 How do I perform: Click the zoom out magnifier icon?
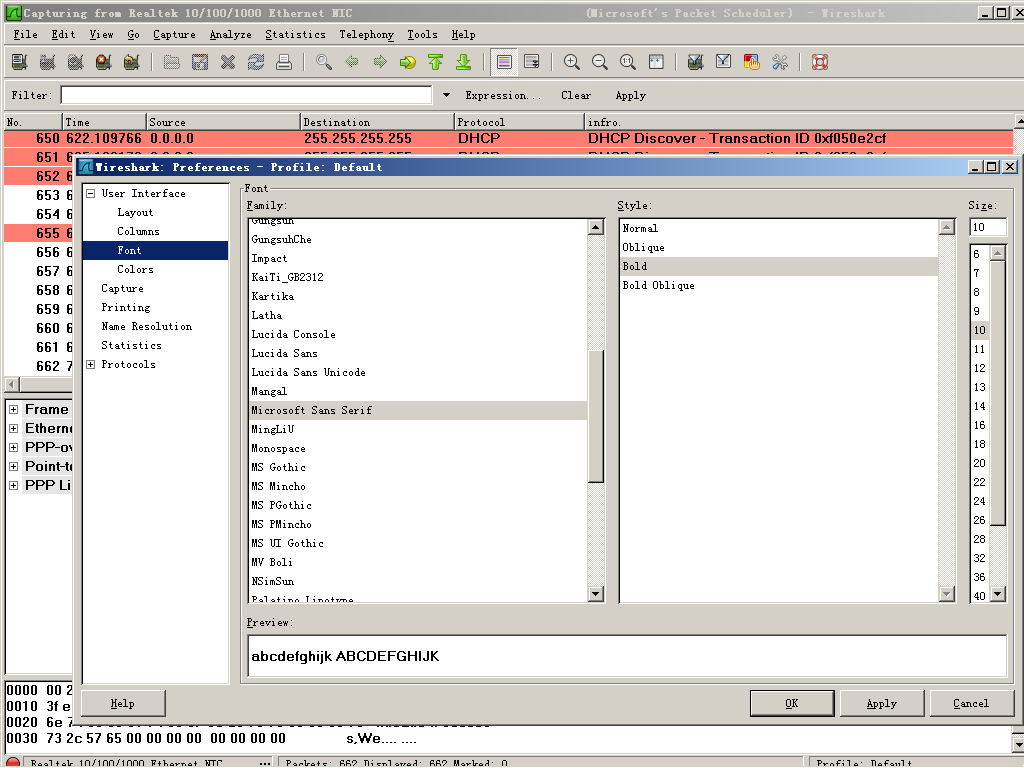[x=600, y=62]
